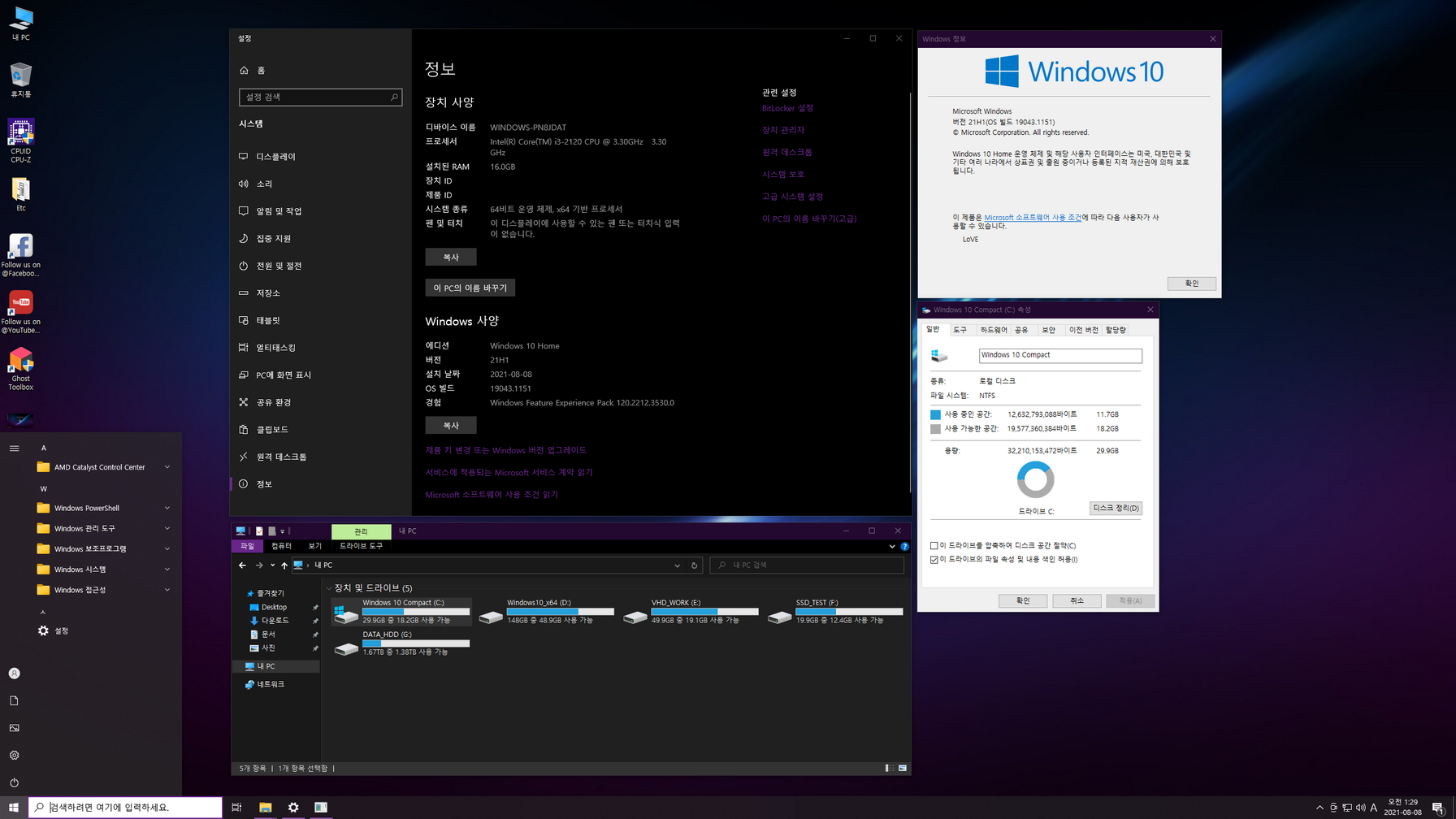Click the Power icon in Start menu
This screenshot has width=1456, height=819.
[x=14, y=782]
